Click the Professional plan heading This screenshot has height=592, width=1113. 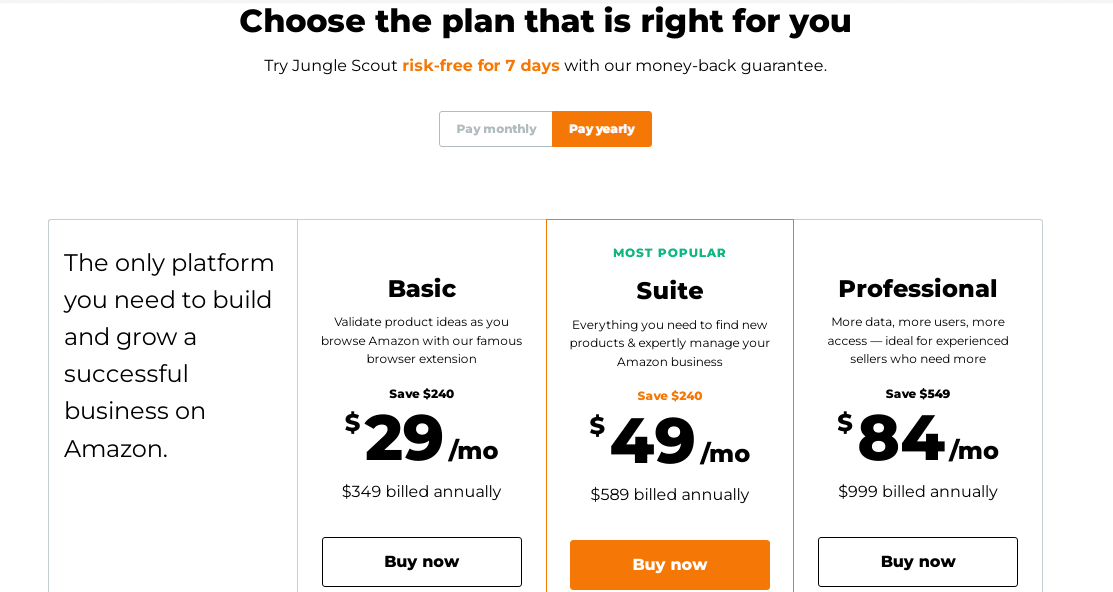[918, 289]
